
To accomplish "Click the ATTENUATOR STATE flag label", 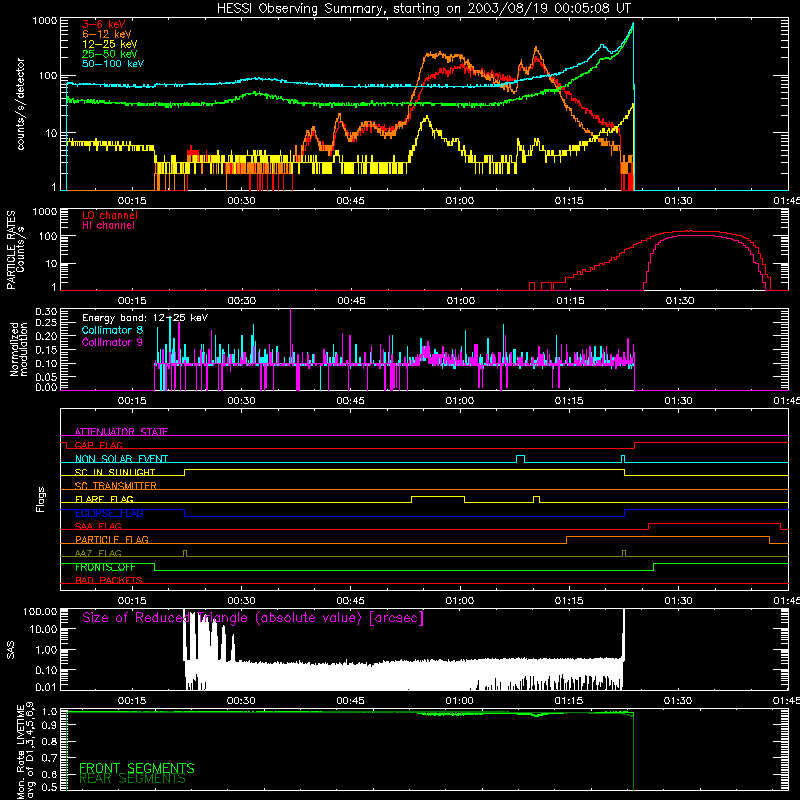I will coord(121,432).
